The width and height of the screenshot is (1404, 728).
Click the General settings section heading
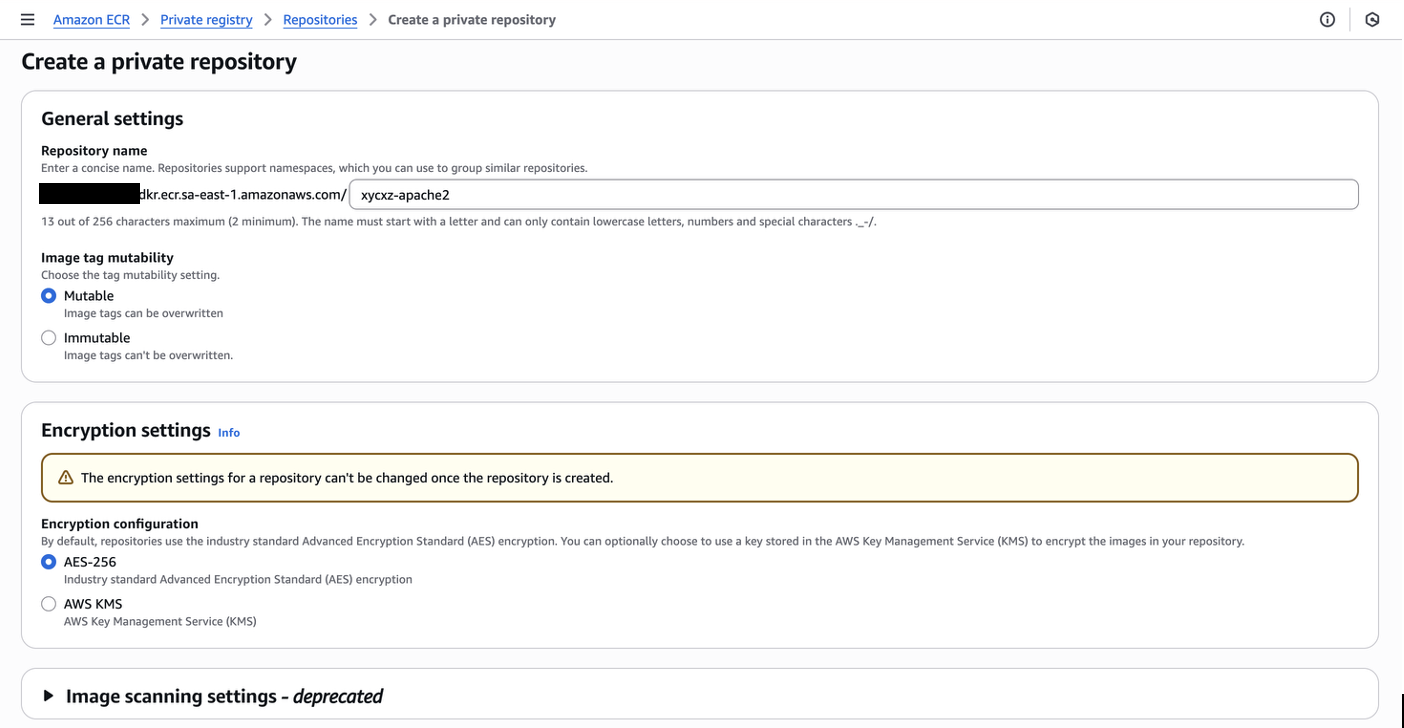tap(111, 118)
